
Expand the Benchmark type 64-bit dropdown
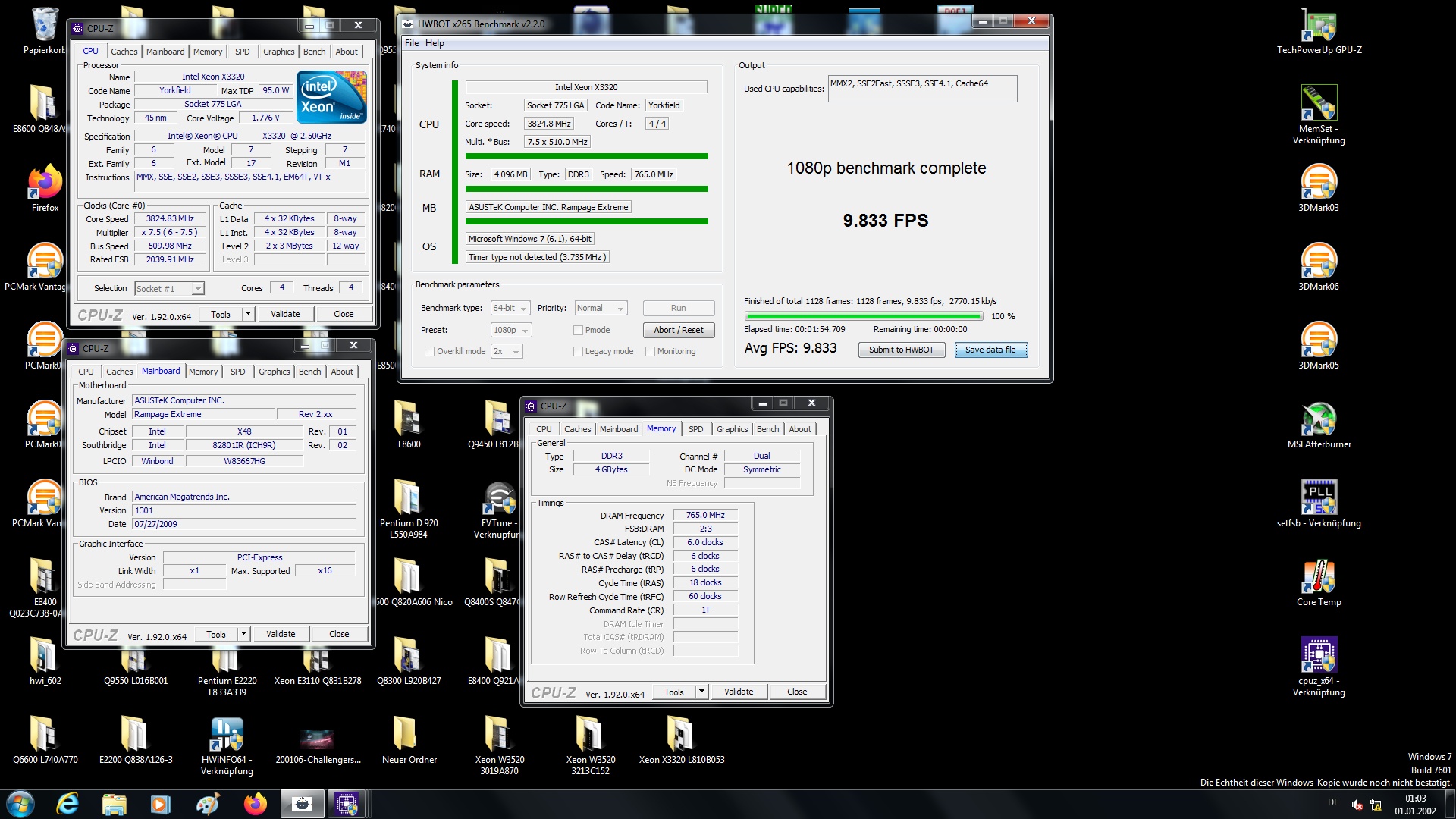point(510,309)
